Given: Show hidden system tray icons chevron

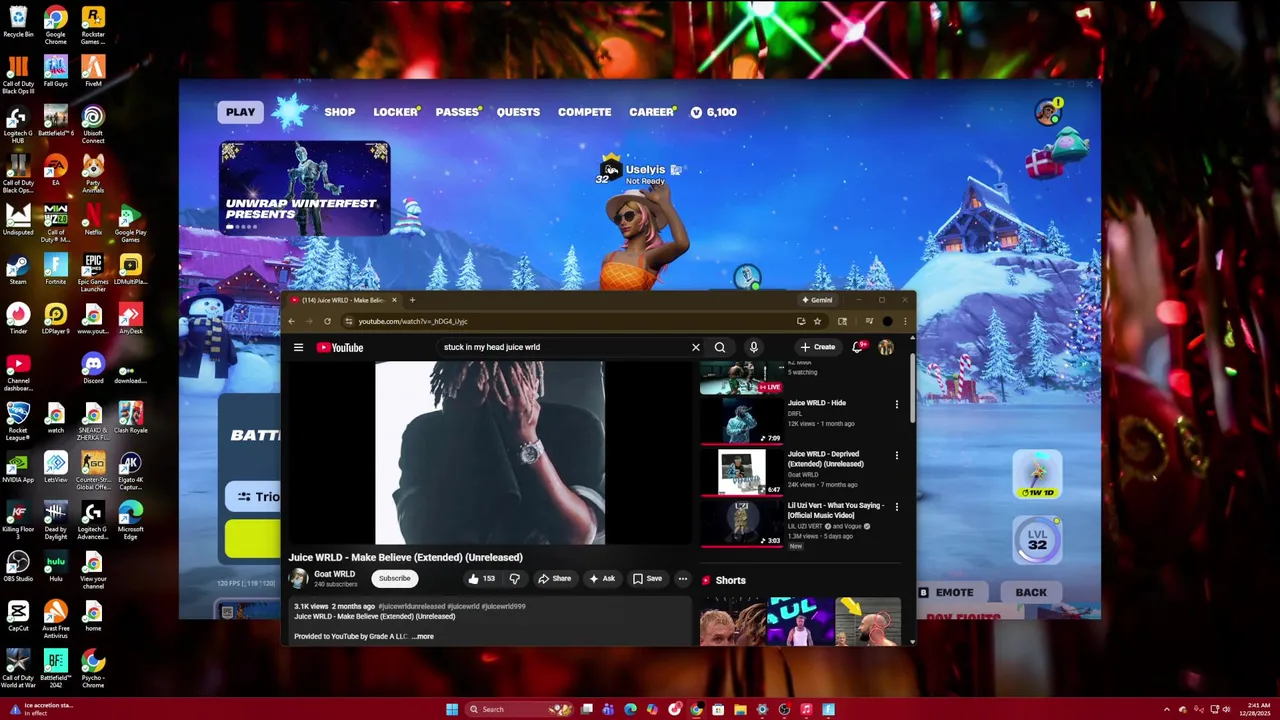Looking at the screenshot, I should point(1166,709).
